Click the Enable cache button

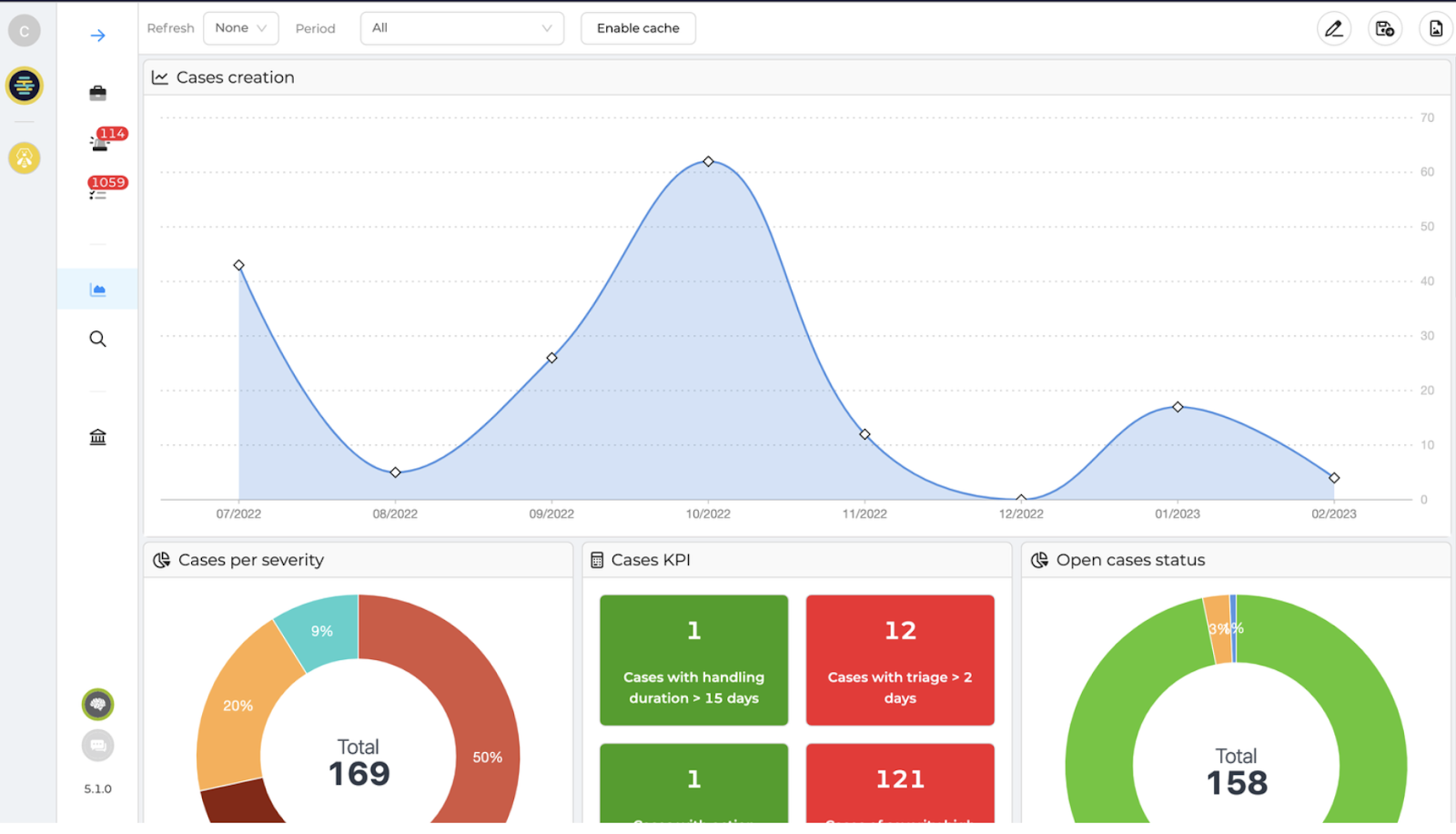tap(638, 28)
